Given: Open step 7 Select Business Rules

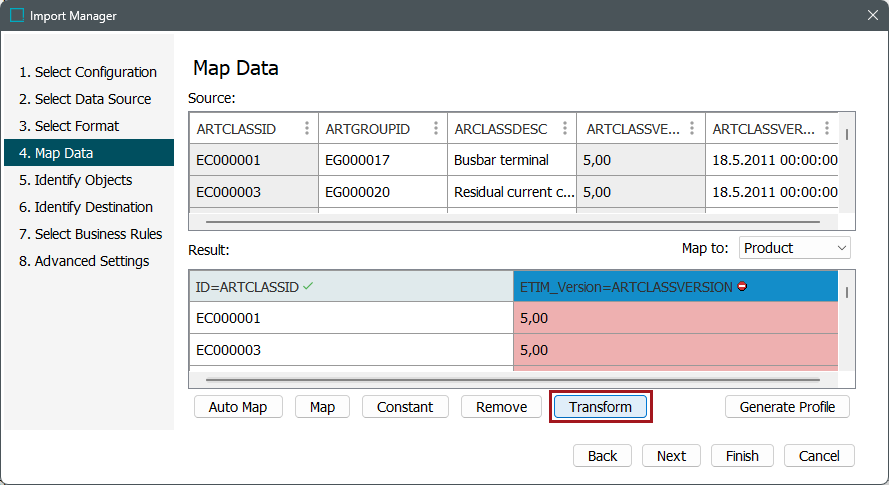Looking at the screenshot, I should 98,234.
